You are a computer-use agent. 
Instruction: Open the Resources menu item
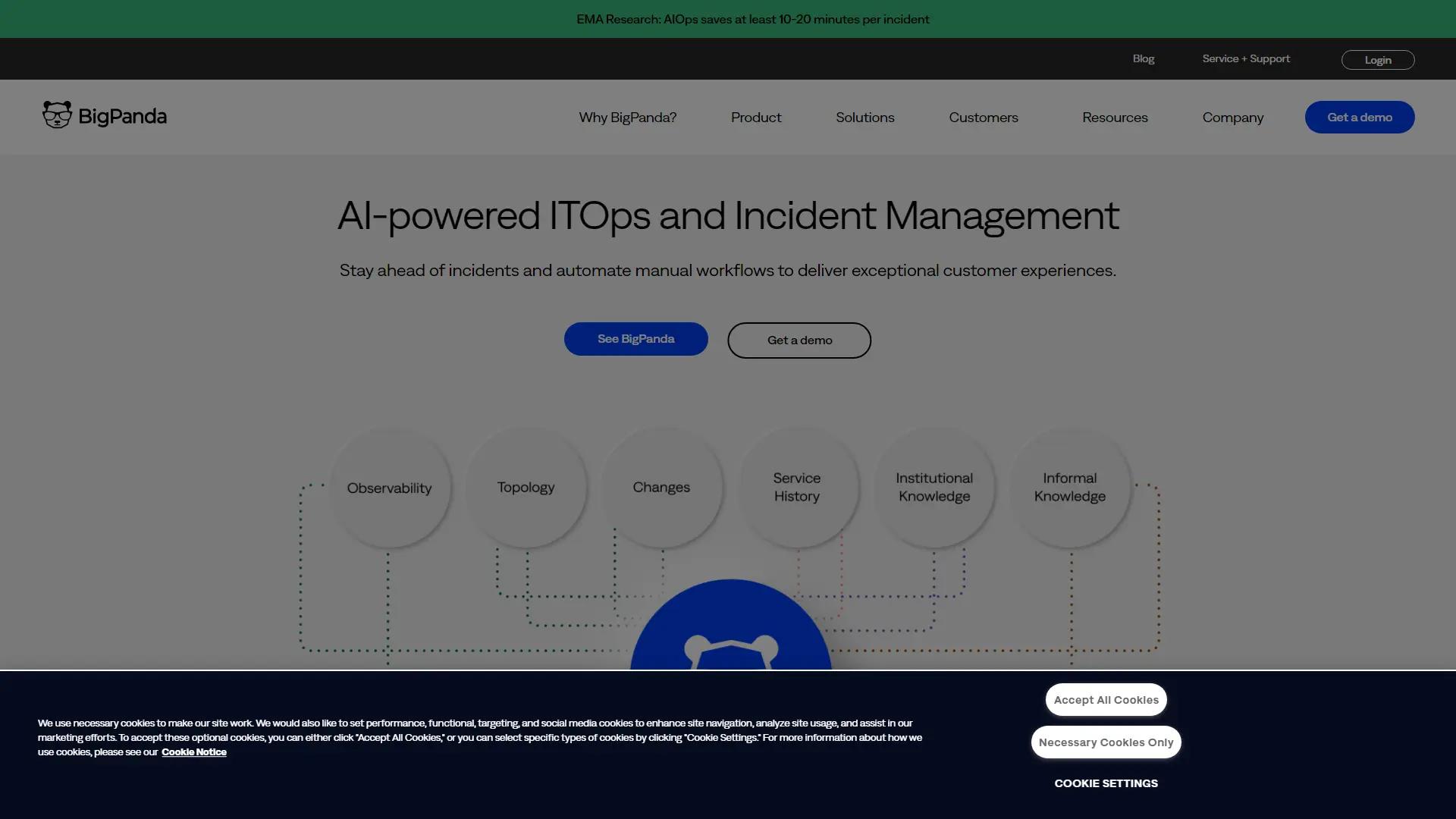1115,118
